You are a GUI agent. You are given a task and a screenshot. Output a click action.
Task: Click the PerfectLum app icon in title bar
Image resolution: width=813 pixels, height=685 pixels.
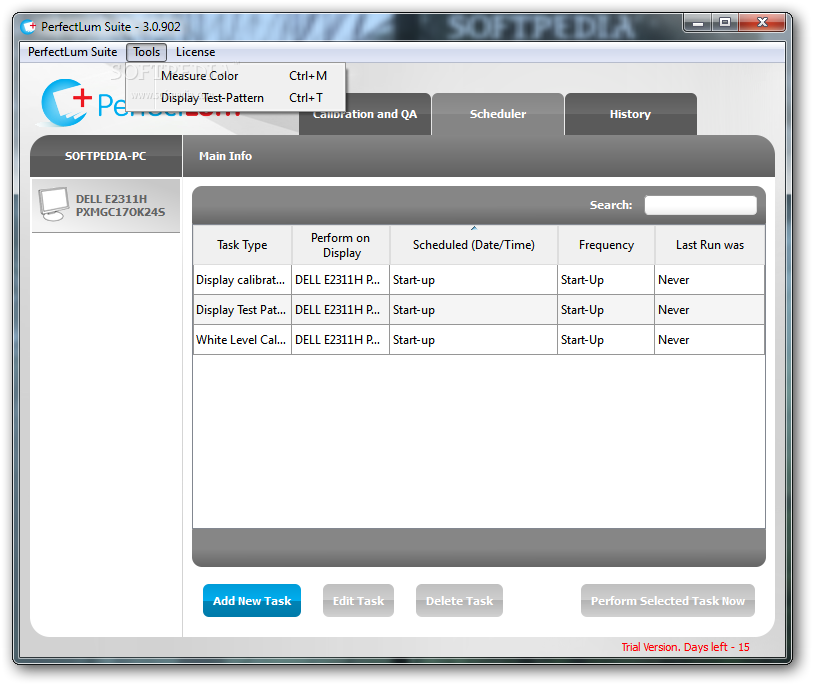click(x=29, y=26)
